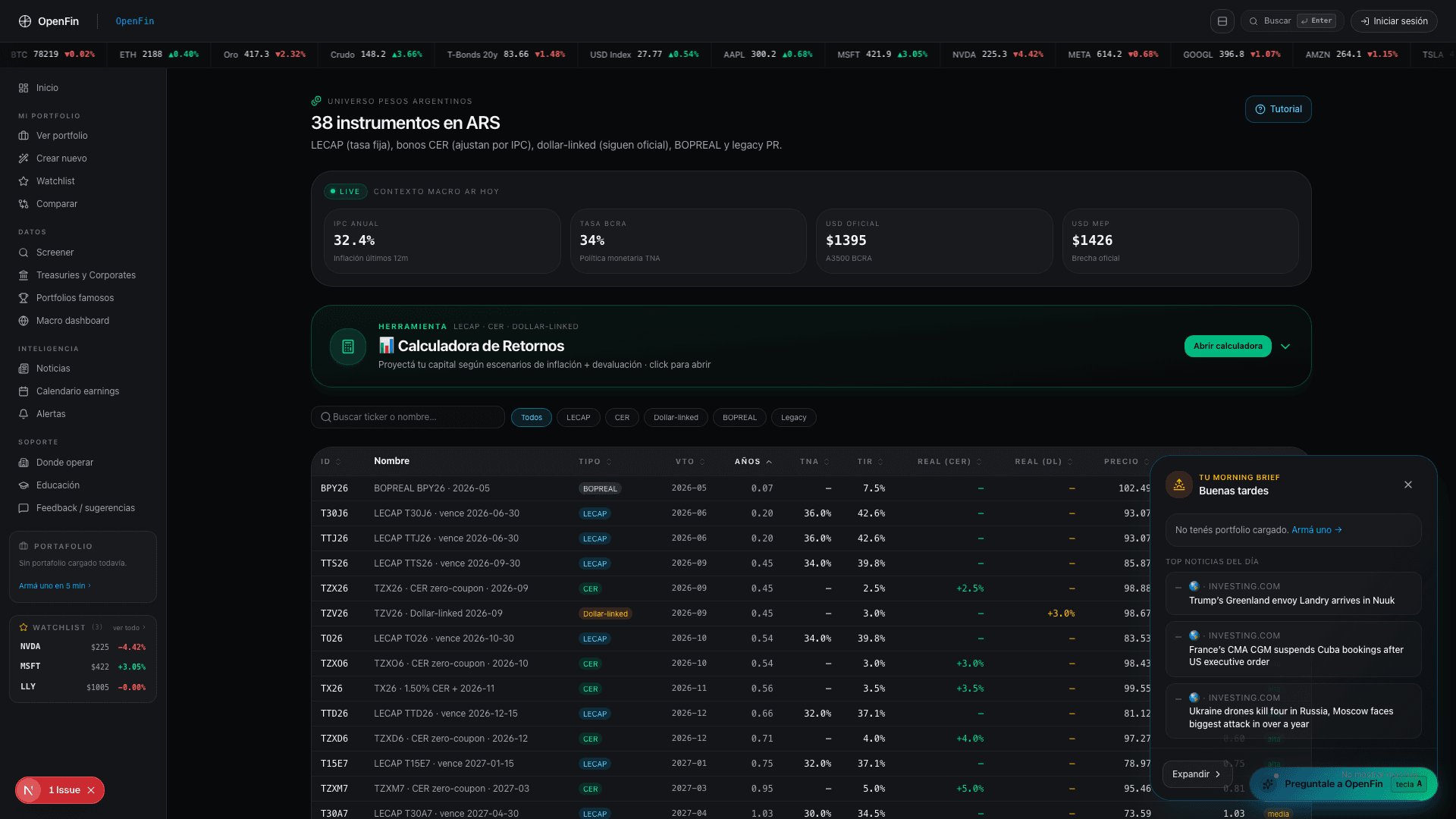
Task: Select NVDA row in the Watchlist widget
Action: coord(83,648)
